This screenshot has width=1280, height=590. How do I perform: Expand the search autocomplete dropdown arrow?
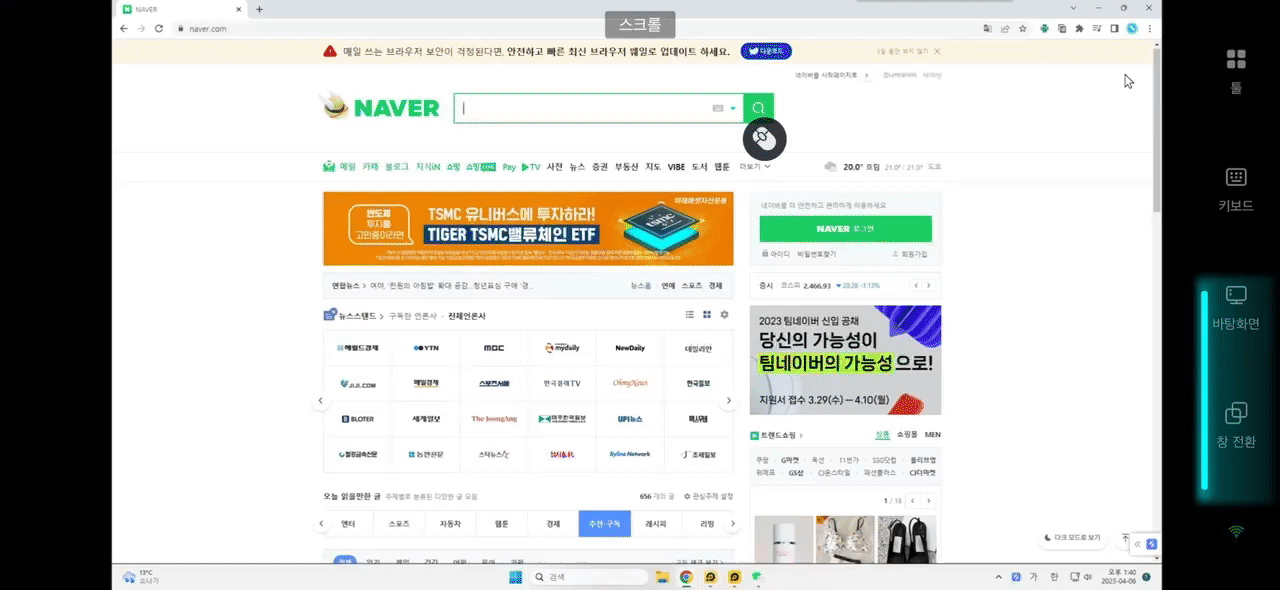click(733, 108)
